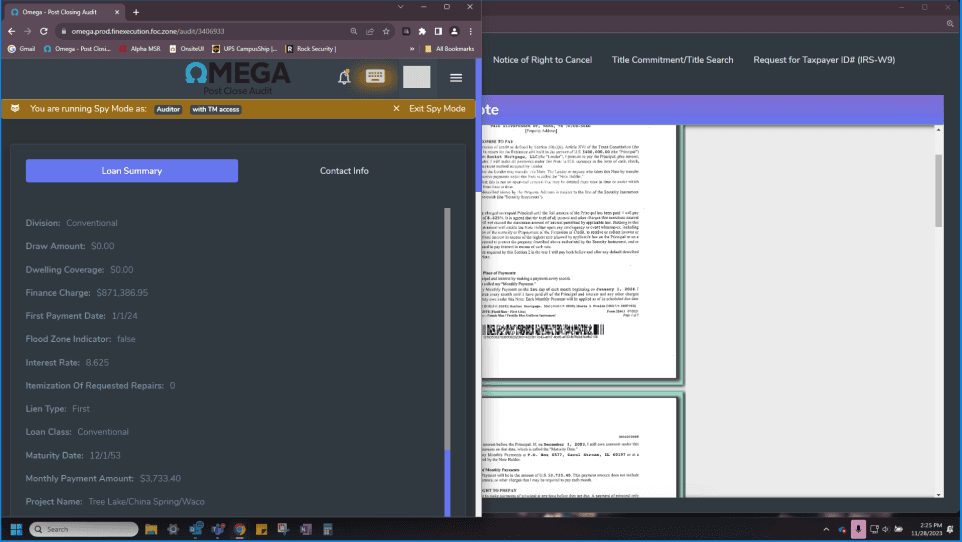The width and height of the screenshot is (962, 542).
Task: Click the microphone icon in system tray
Action: pyautogui.click(x=858, y=529)
